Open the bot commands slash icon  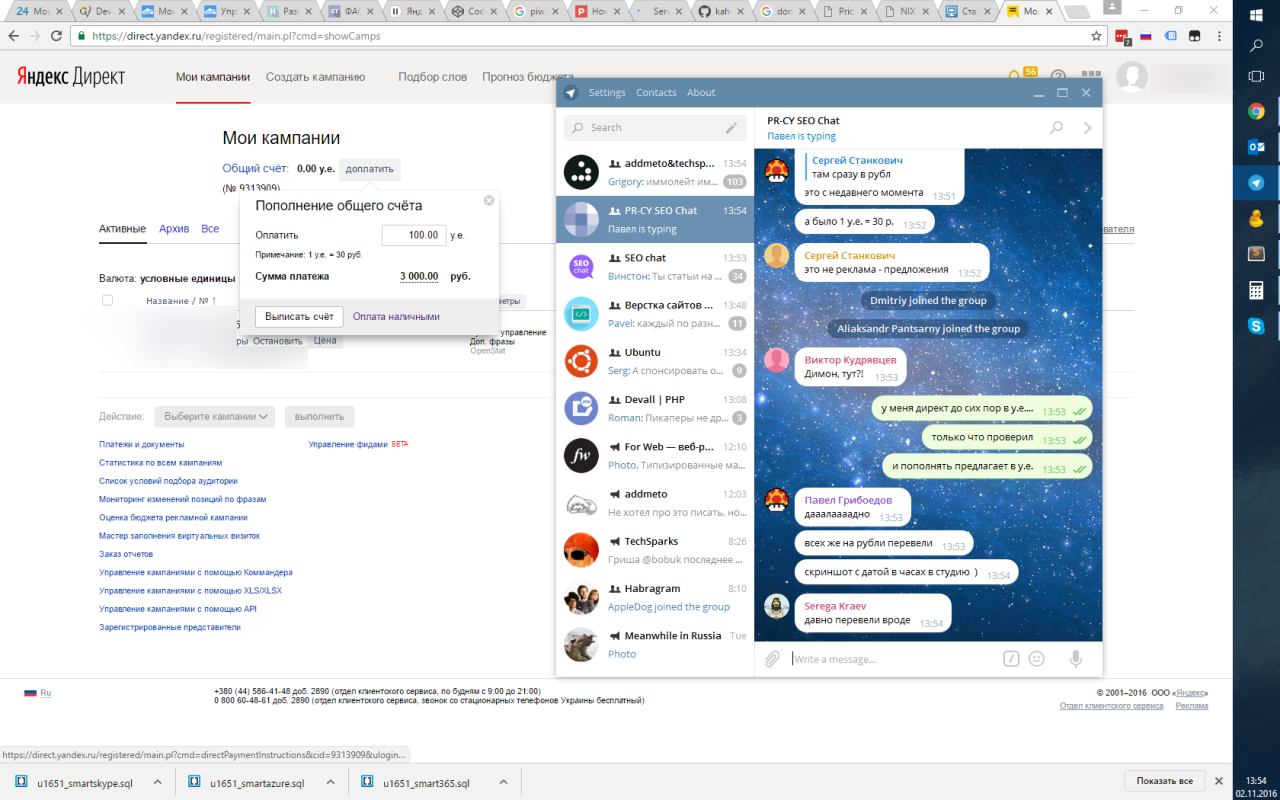point(1011,659)
